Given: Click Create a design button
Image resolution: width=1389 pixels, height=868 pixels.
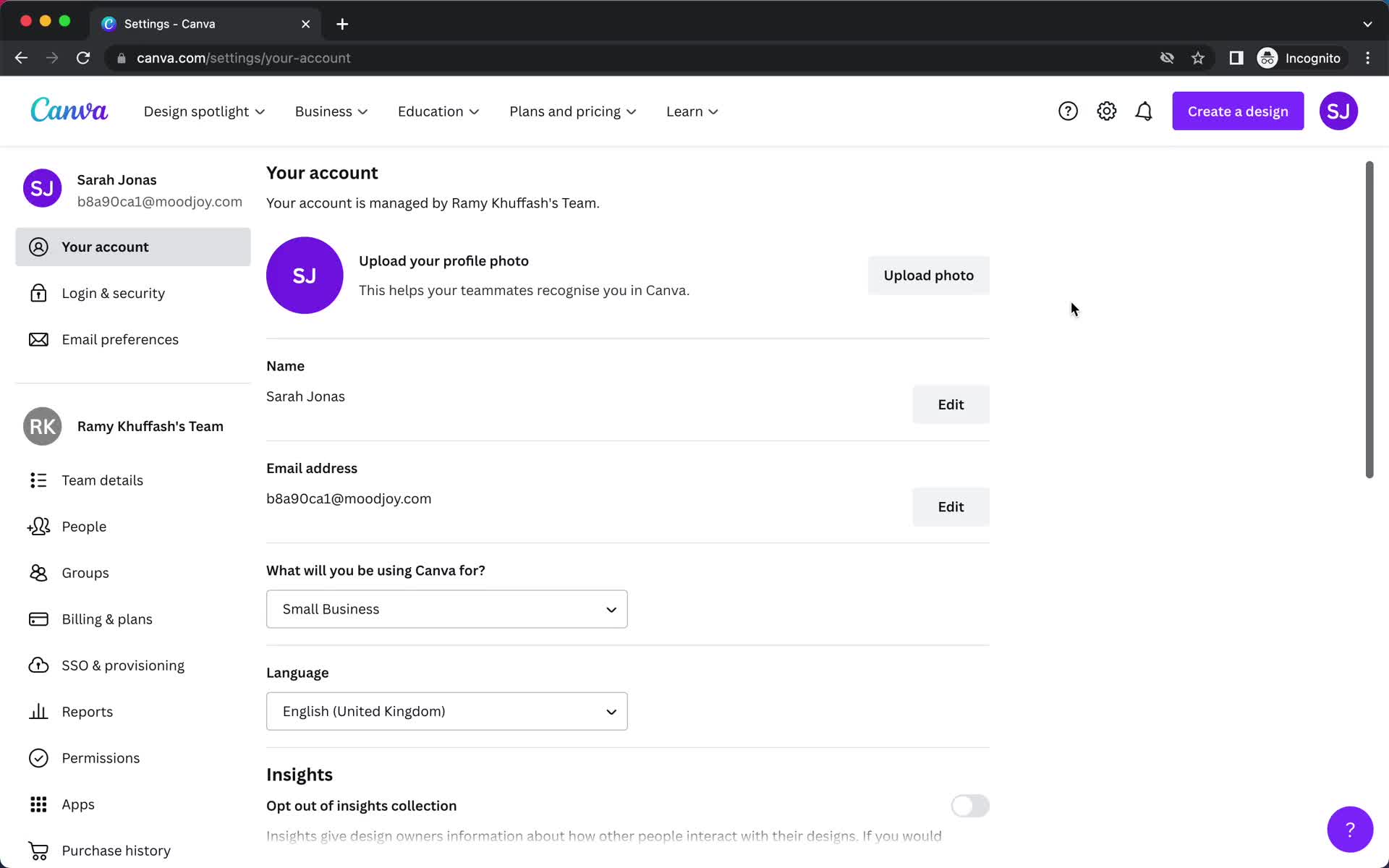Looking at the screenshot, I should [1238, 111].
